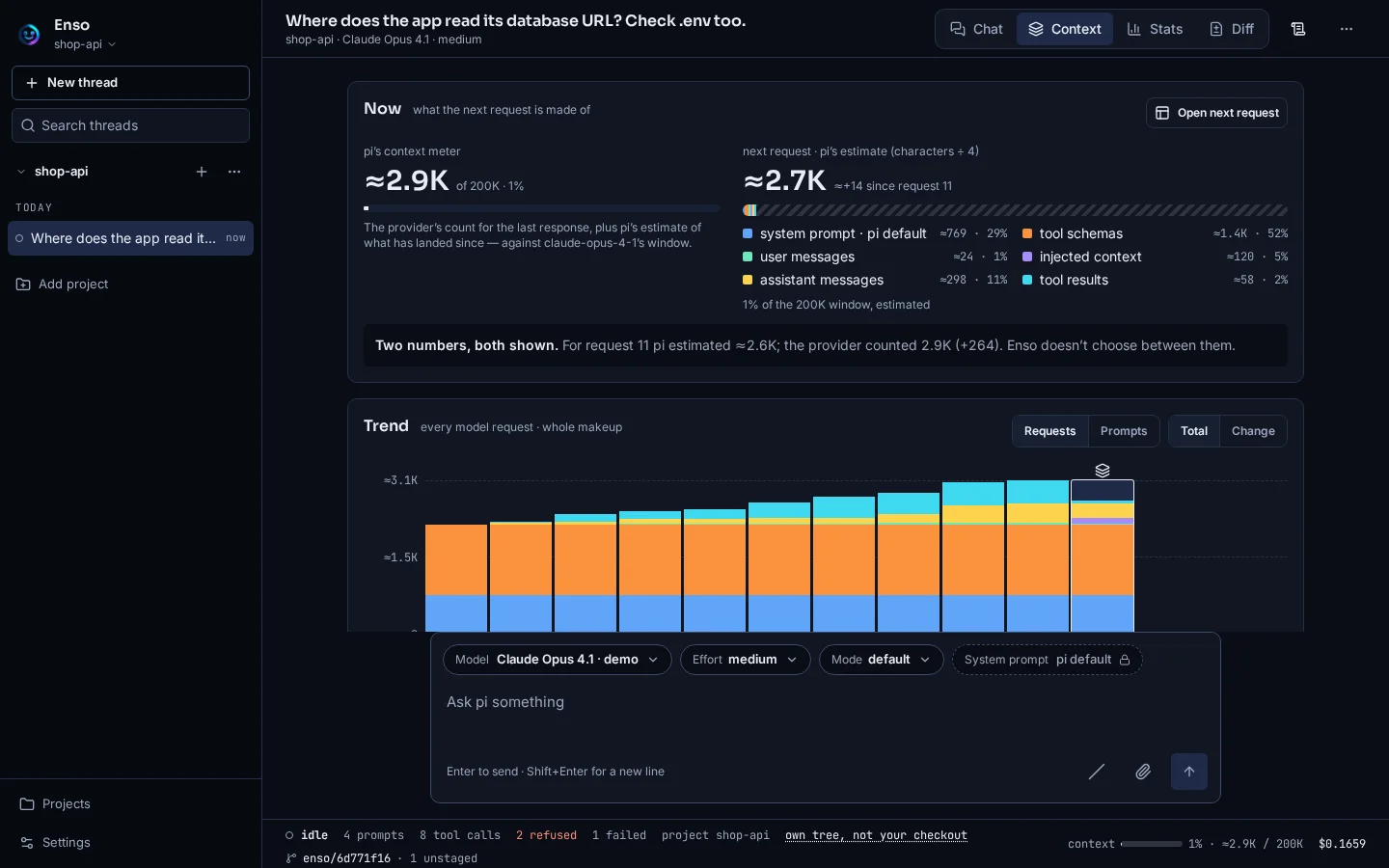This screenshot has height=868, width=1389.
Task: Open Settings in the sidebar
Action: [130, 843]
